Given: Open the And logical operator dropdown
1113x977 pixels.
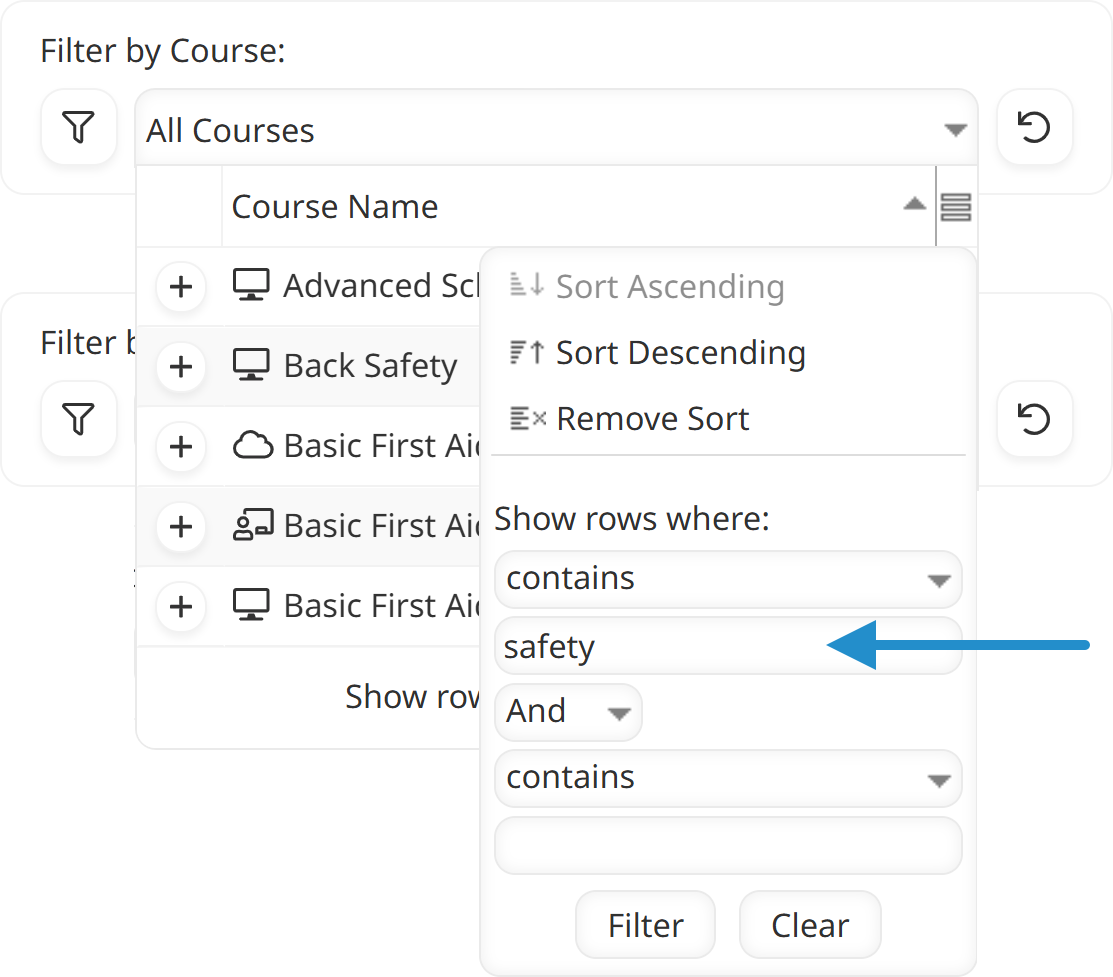Looking at the screenshot, I should click(x=568, y=712).
